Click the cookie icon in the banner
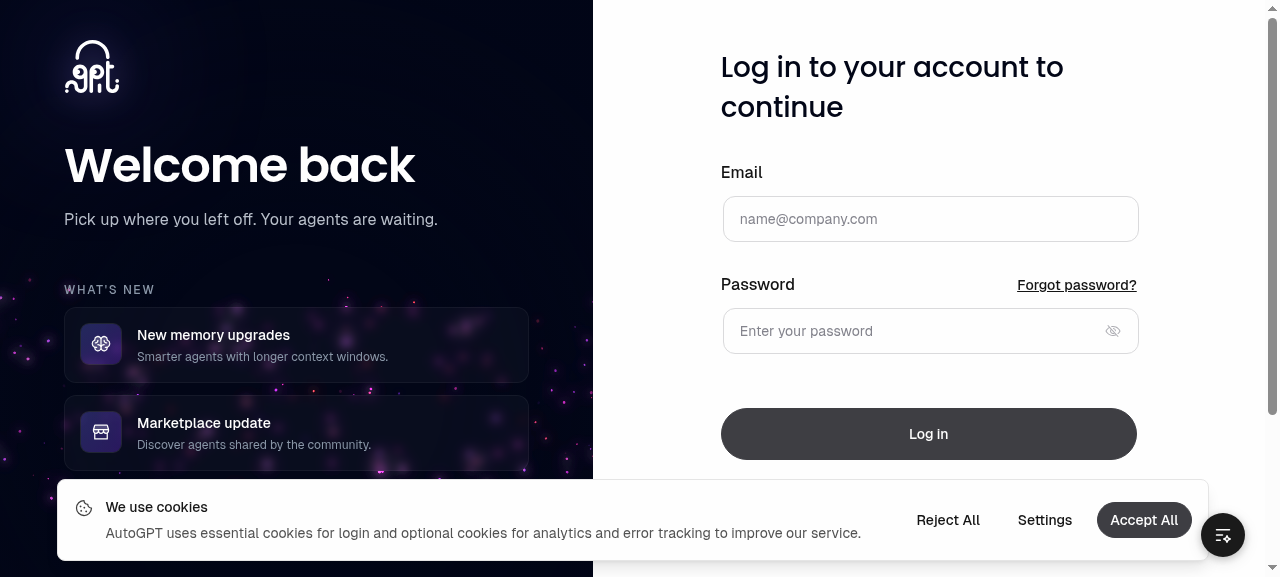Image resolution: width=1280 pixels, height=577 pixels. (x=84, y=508)
